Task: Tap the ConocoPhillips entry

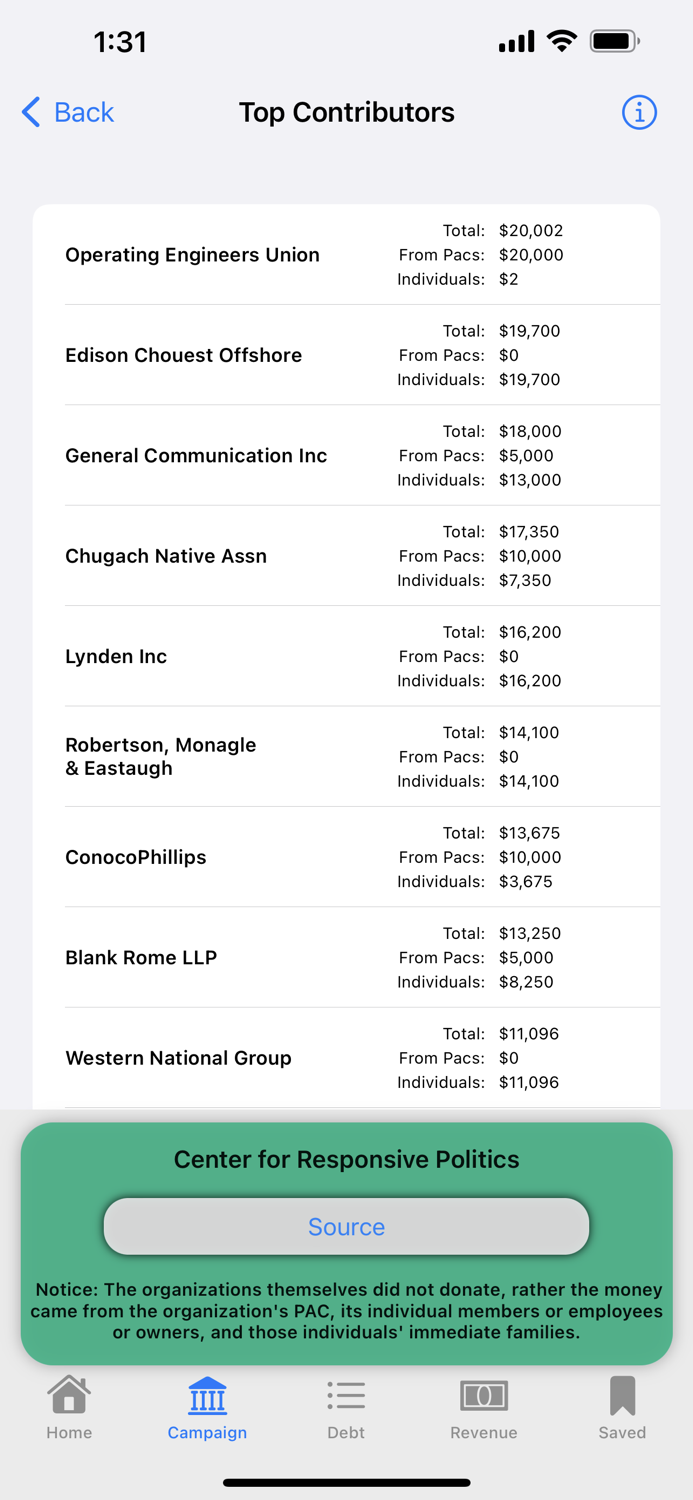Action: (x=136, y=857)
